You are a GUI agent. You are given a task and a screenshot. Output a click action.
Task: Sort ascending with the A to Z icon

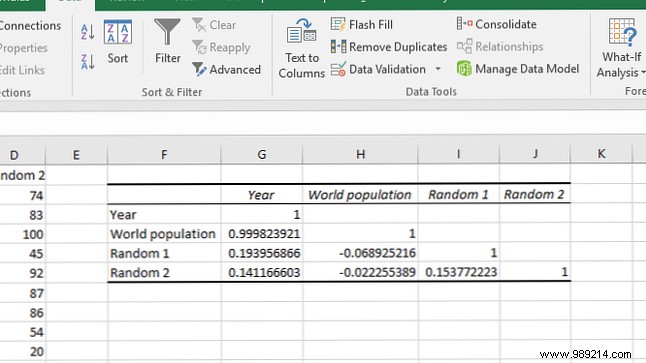[x=88, y=32]
